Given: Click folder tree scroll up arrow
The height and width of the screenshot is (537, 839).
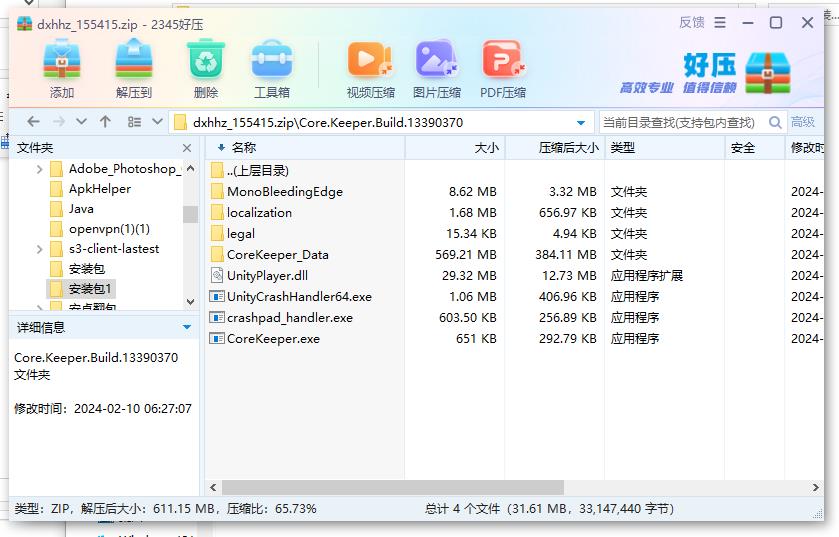Looking at the screenshot, I should [x=190, y=168].
